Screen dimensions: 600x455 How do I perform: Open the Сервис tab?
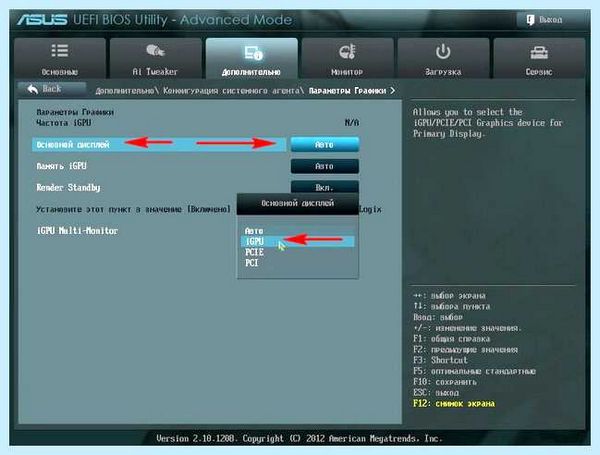[x=539, y=59]
